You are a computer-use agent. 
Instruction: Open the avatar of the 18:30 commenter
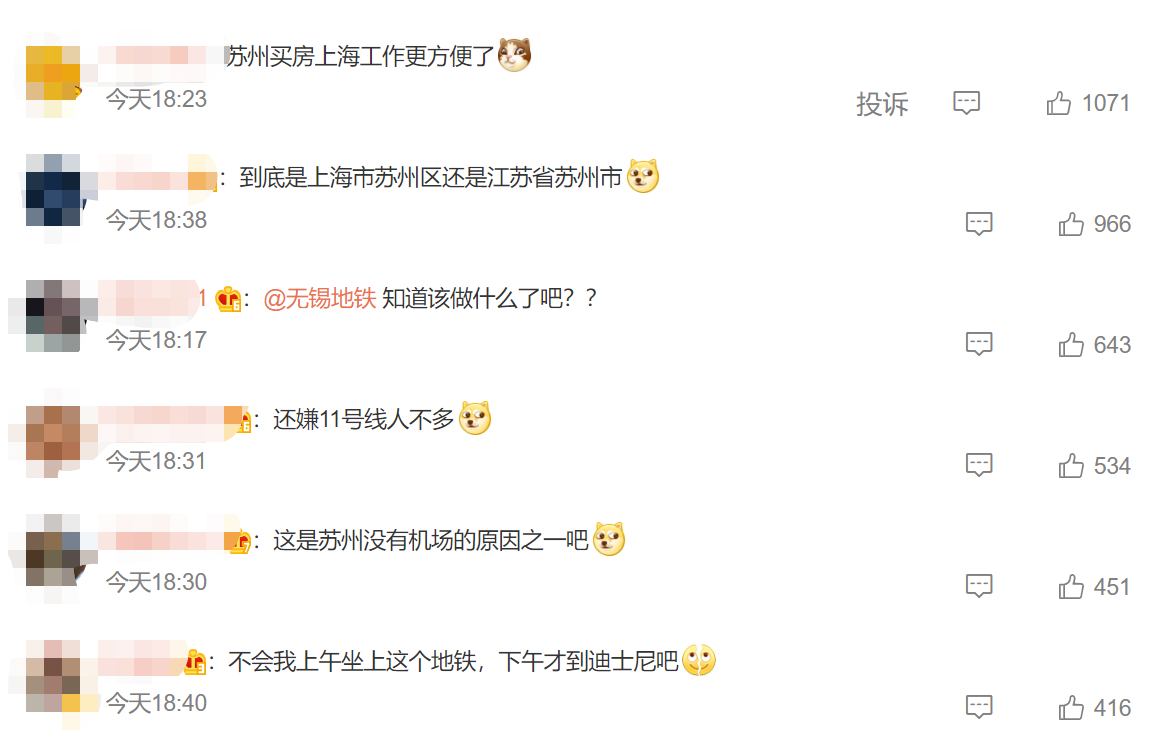pyautogui.click(x=53, y=550)
